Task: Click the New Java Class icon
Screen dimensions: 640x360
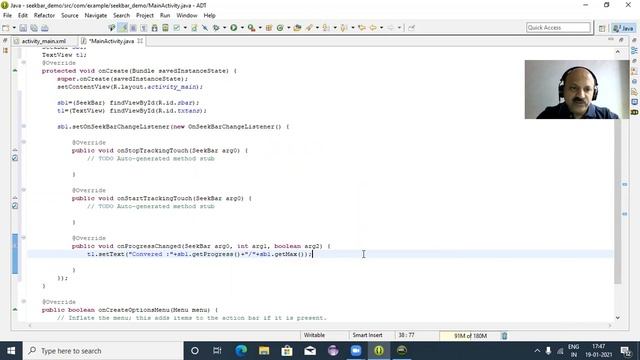Action: pos(280,28)
